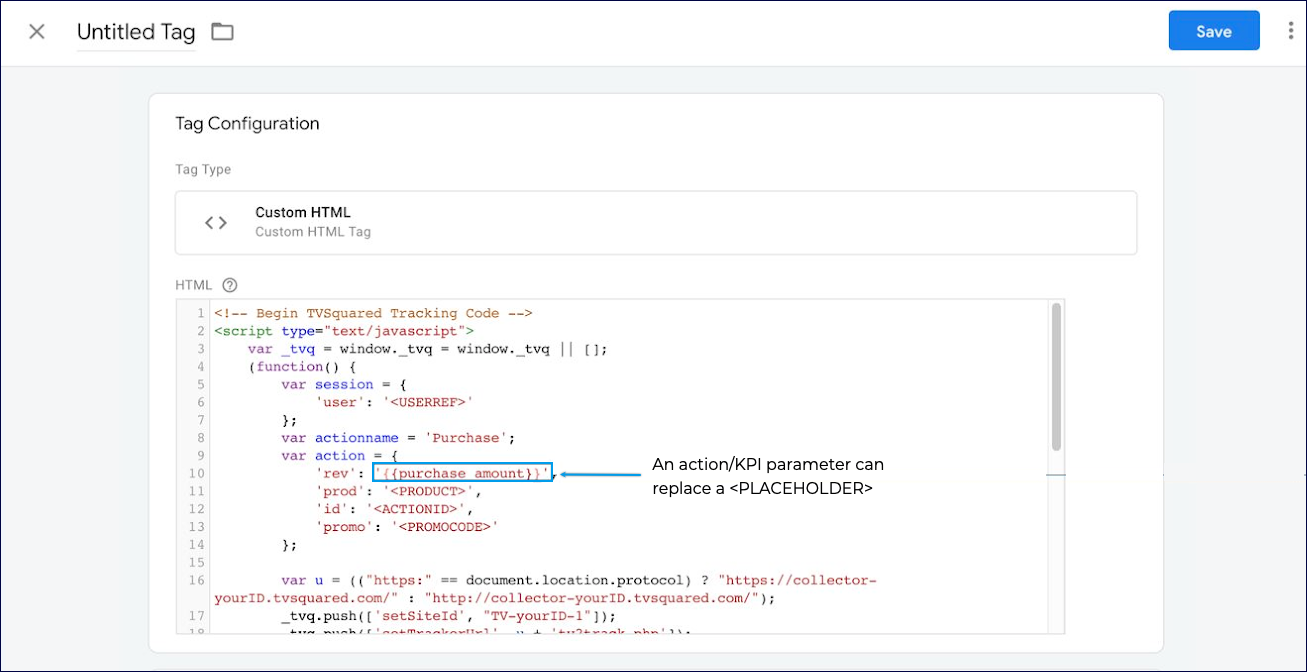Click the 'Purchase' actionname string
This screenshot has width=1307, height=672.
click(x=470, y=438)
